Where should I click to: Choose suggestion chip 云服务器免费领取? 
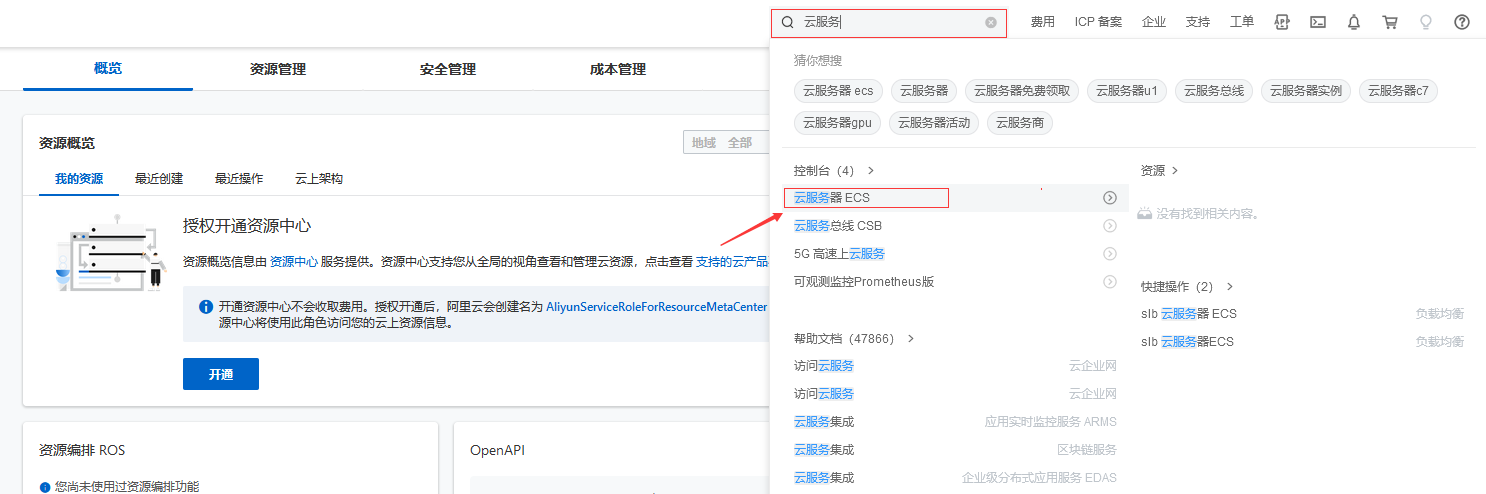click(1022, 91)
